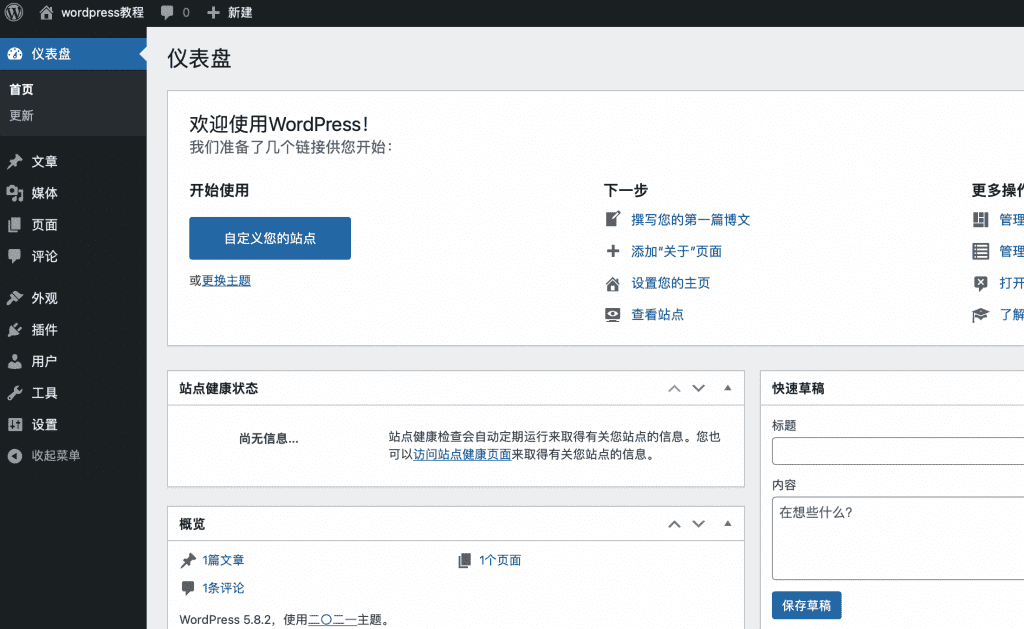Open the 设置您的主页 link
This screenshot has width=1024, height=629.
pyautogui.click(x=670, y=283)
